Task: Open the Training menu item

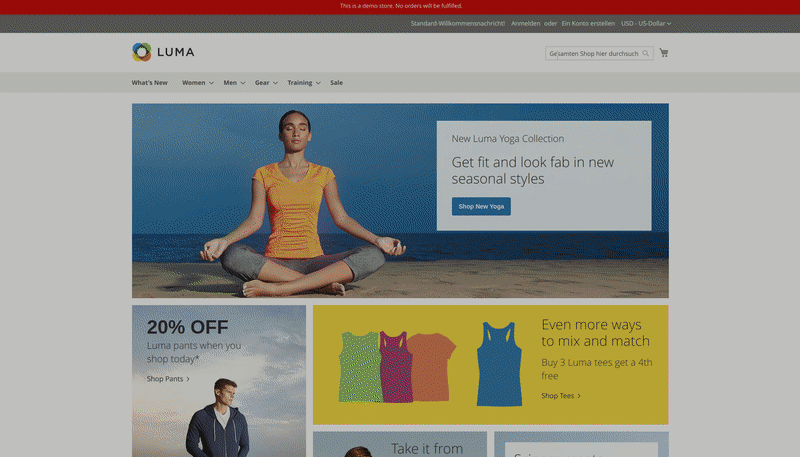Action: click(299, 83)
